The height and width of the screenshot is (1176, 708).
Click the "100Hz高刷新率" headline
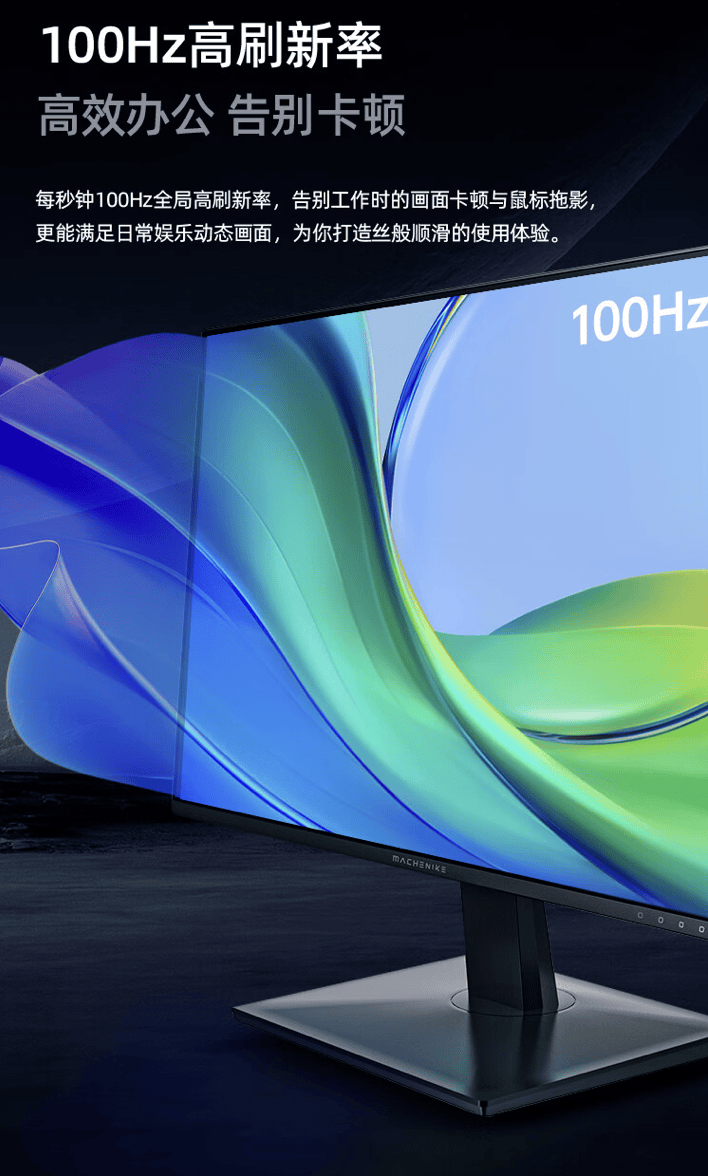click(212, 46)
